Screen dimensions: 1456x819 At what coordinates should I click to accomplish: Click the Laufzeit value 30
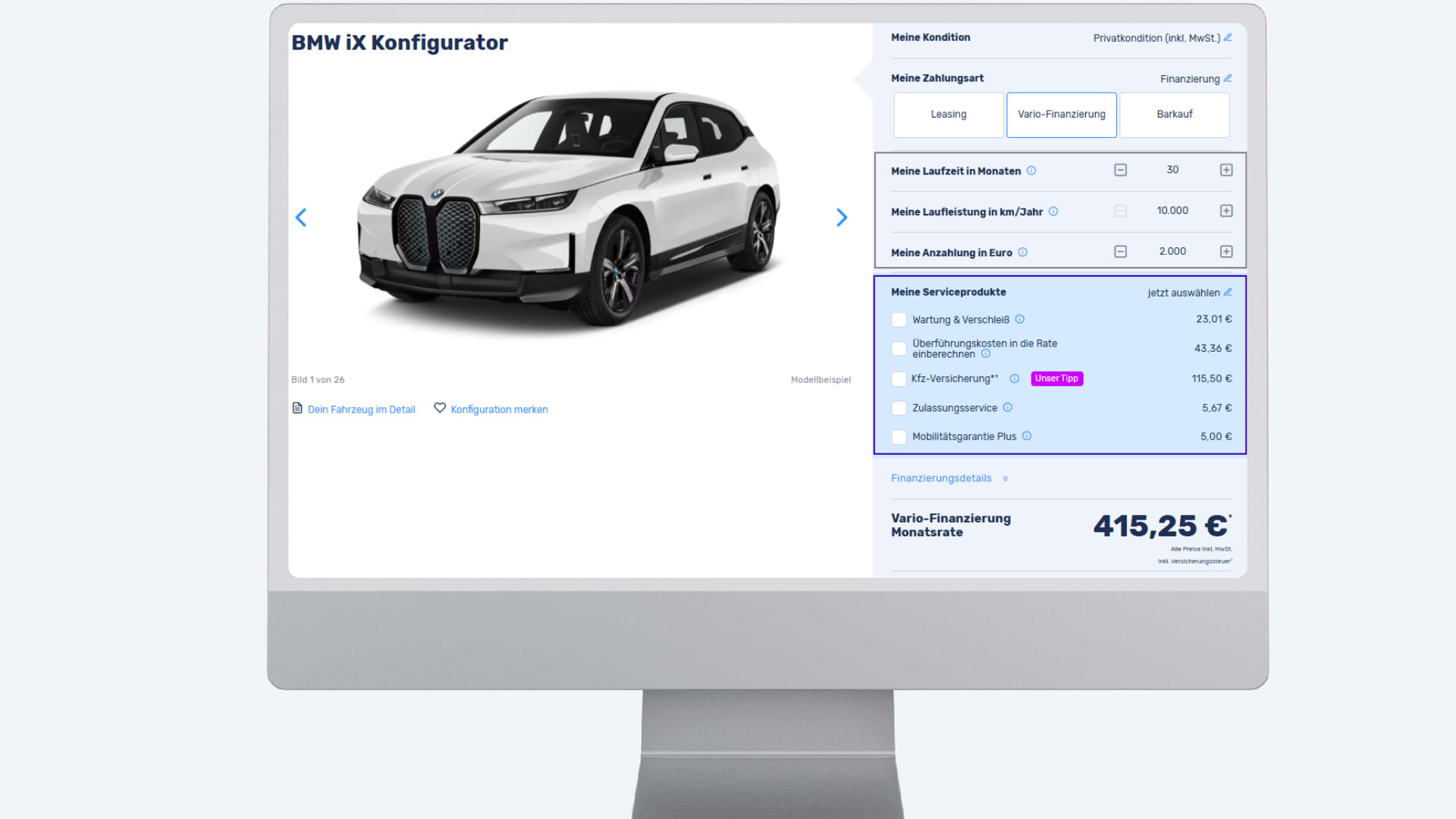click(1172, 170)
